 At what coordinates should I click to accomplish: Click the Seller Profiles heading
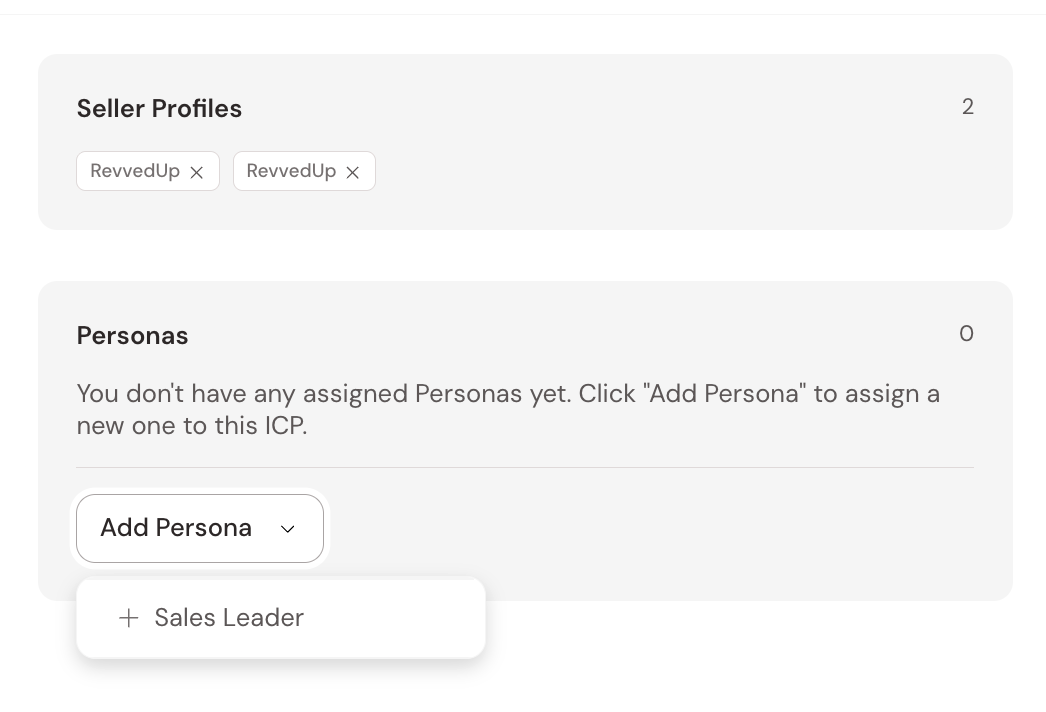[159, 108]
